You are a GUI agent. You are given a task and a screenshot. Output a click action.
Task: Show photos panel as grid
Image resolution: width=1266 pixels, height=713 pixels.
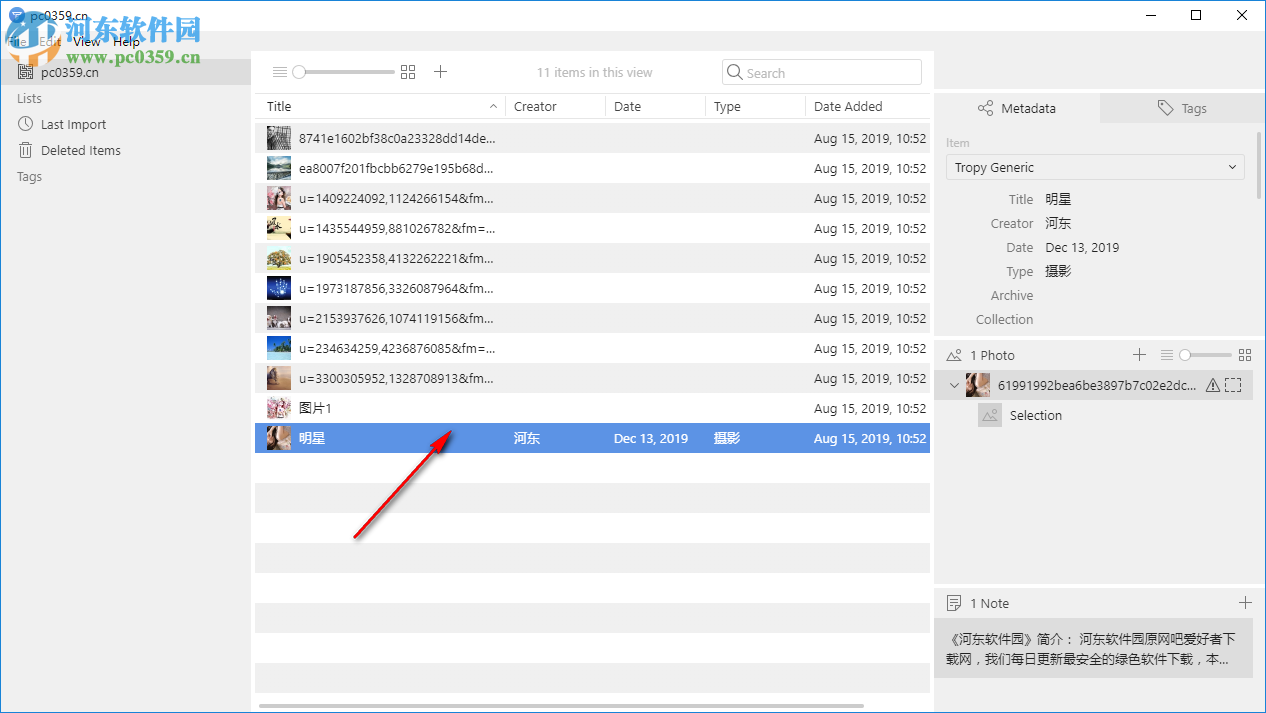tap(1244, 355)
